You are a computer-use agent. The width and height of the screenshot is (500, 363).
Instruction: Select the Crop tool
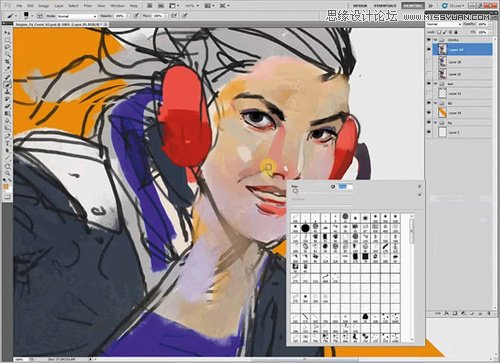pyautogui.click(x=7, y=61)
